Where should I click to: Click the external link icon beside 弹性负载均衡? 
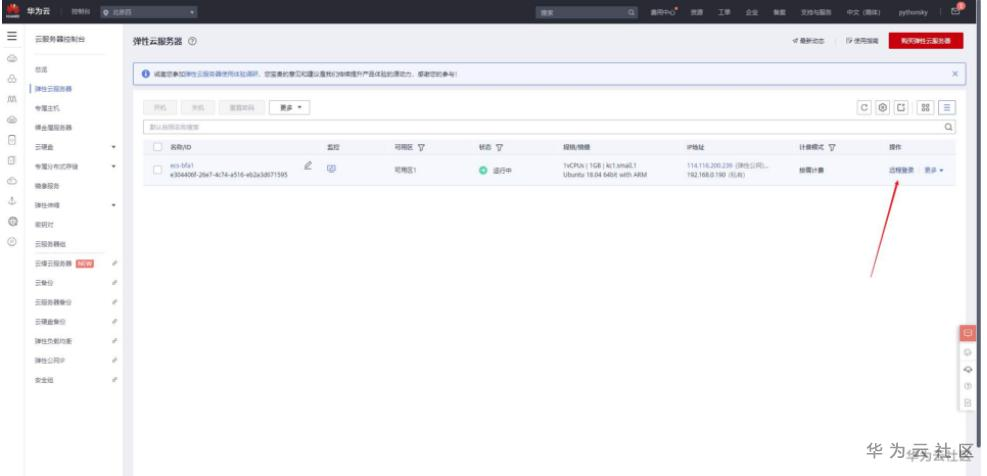[114, 341]
